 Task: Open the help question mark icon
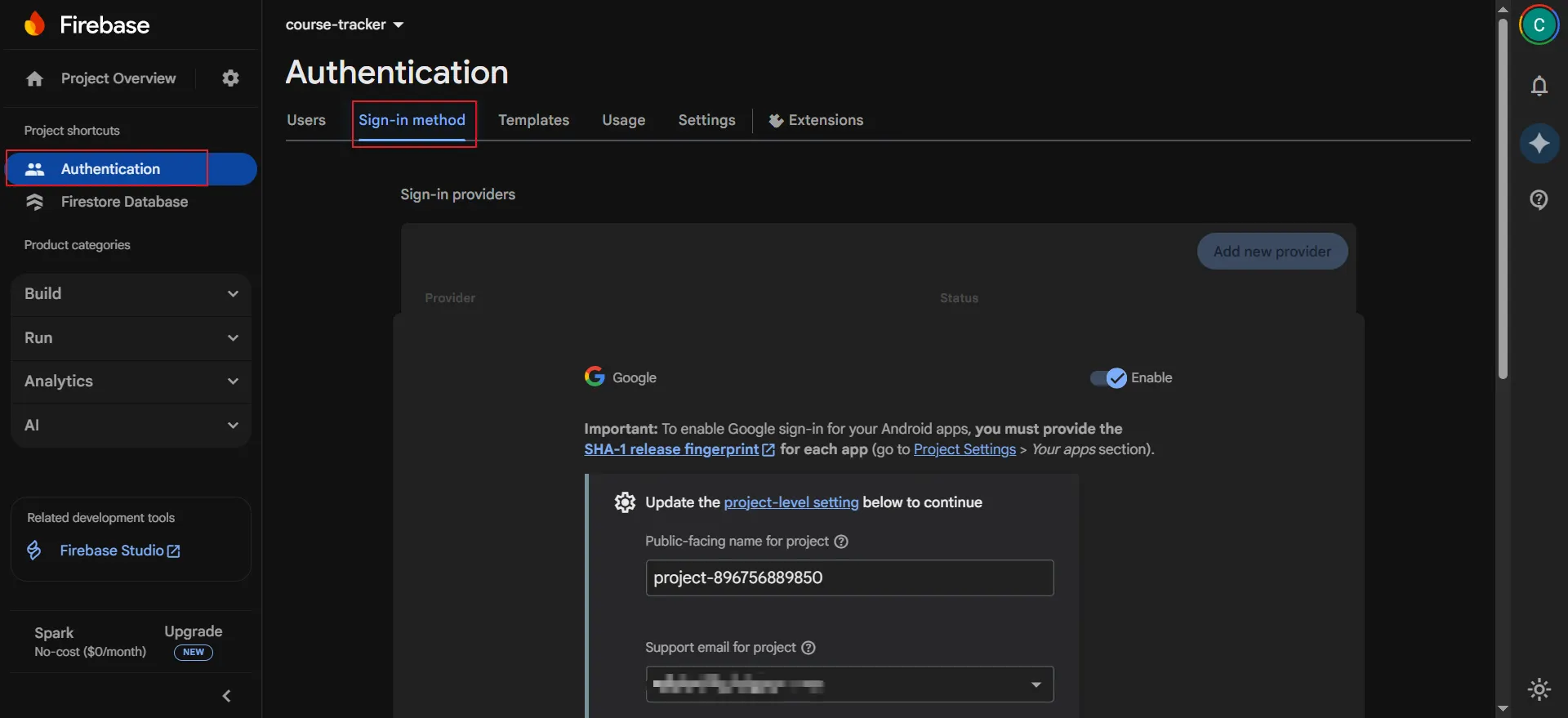[1539, 200]
